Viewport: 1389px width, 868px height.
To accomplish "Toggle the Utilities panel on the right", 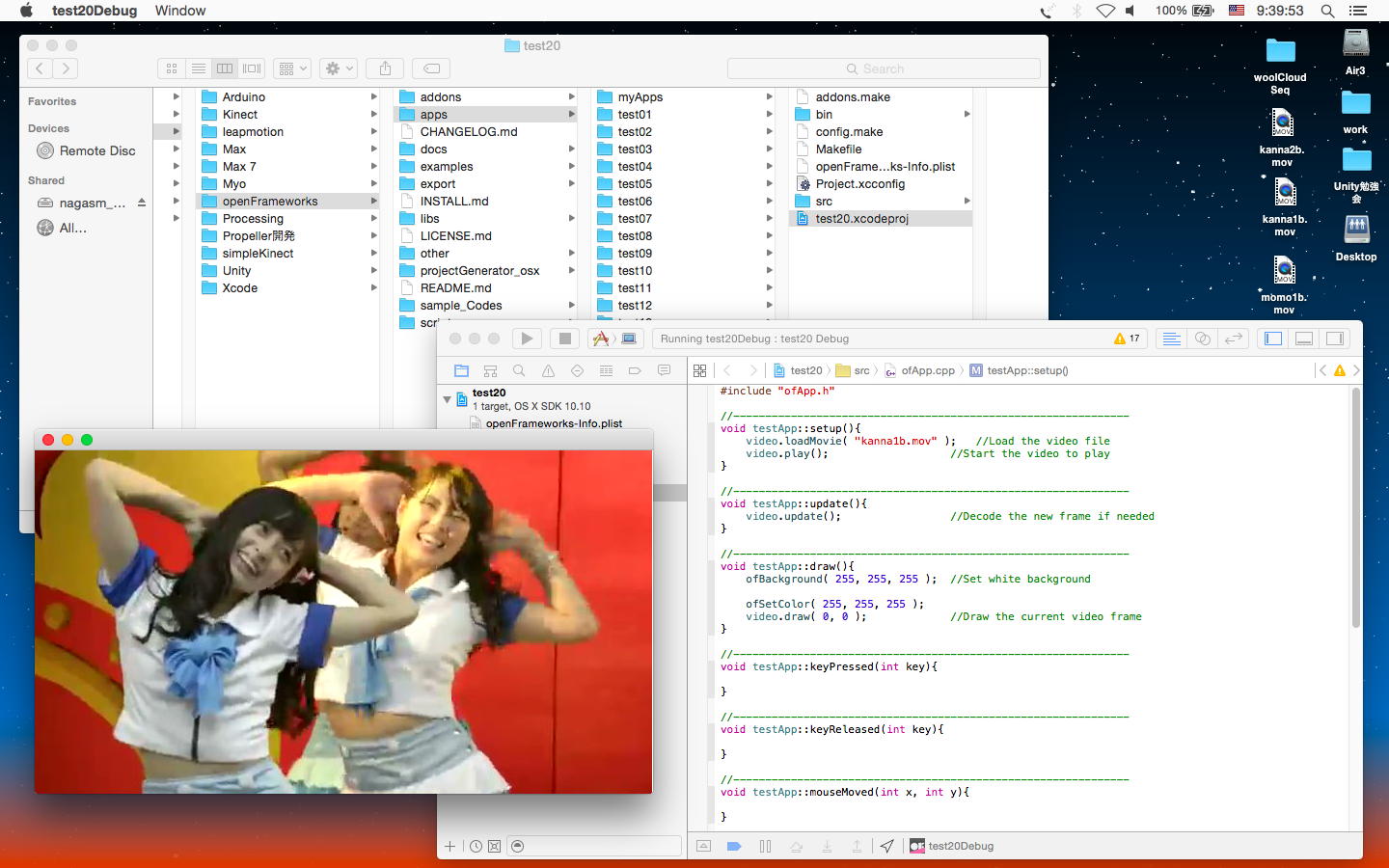I will tap(1335, 339).
